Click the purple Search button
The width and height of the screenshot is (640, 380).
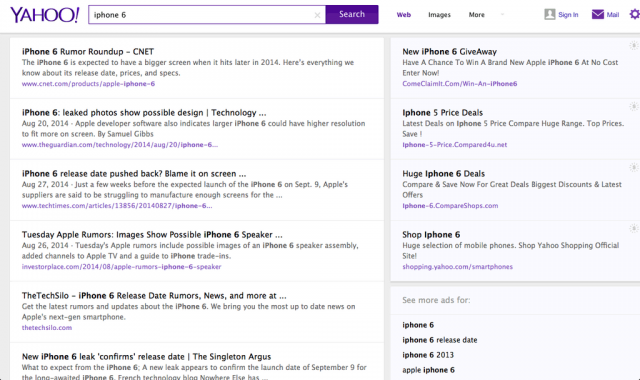coord(352,14)
